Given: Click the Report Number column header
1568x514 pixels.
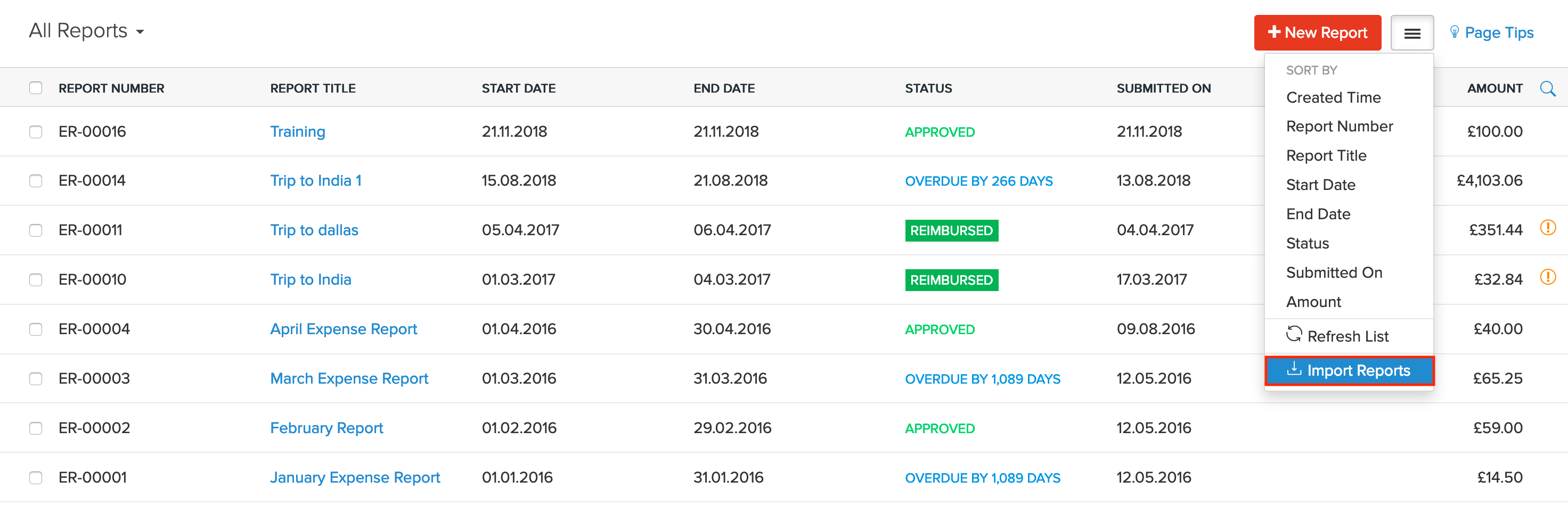Looking at the screenshot, I should (111, 88).
